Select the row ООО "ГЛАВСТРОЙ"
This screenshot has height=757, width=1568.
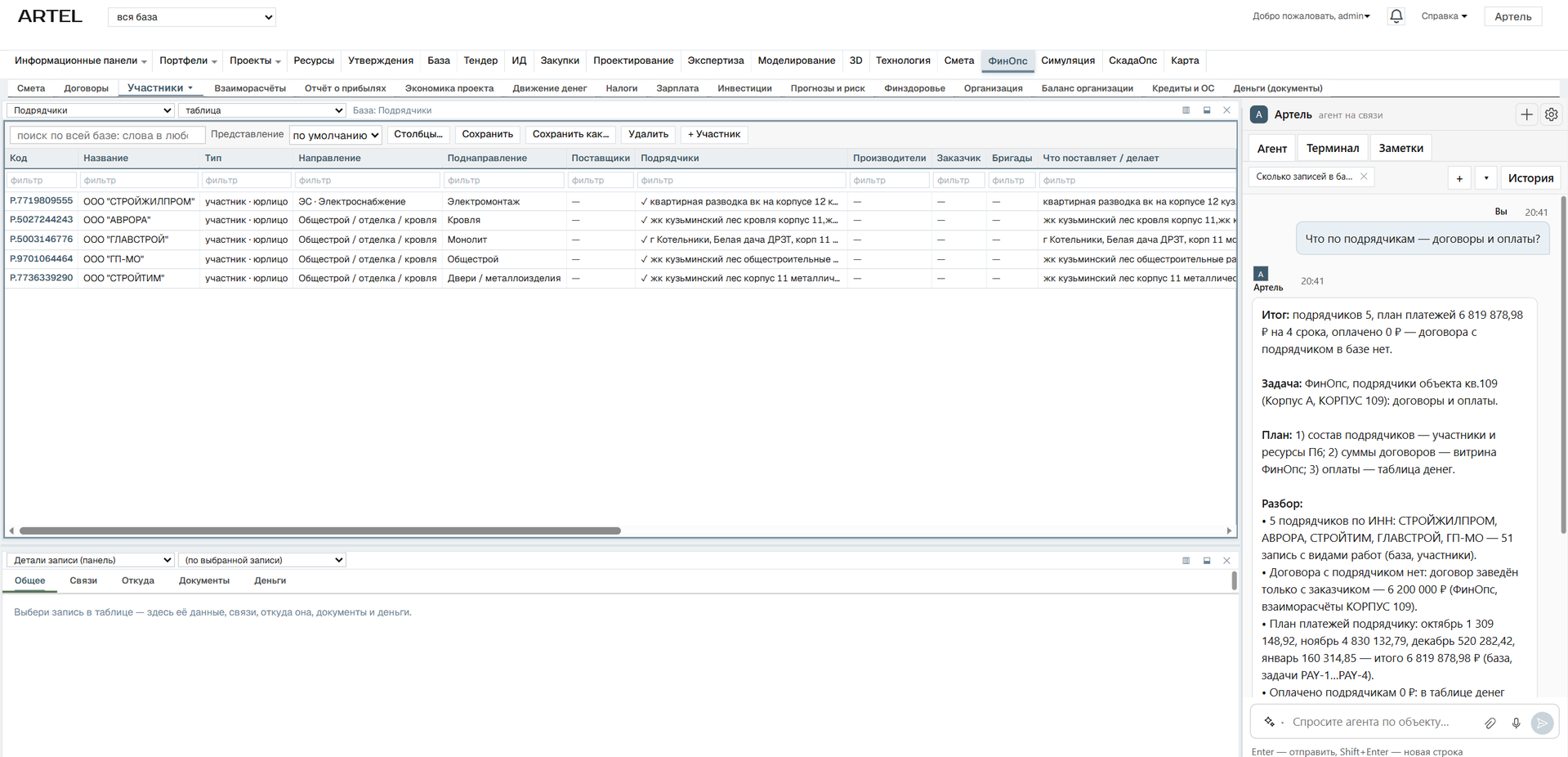(x=620, y=240)
